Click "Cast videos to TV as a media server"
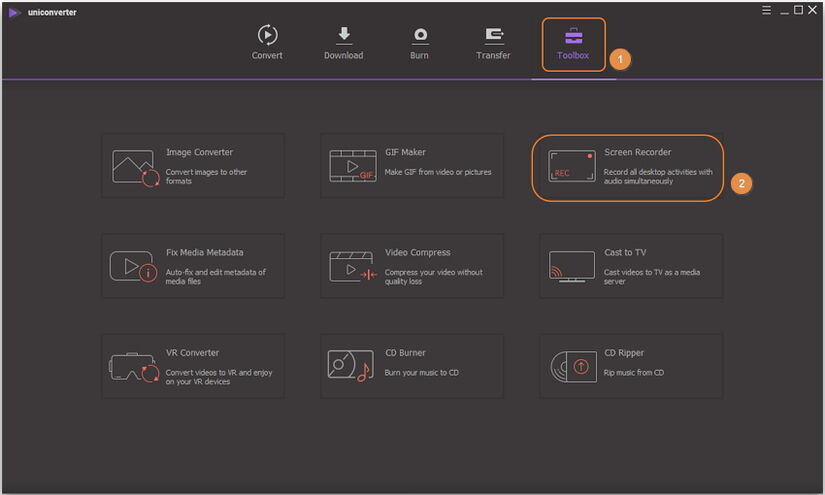 pos(651,277)
